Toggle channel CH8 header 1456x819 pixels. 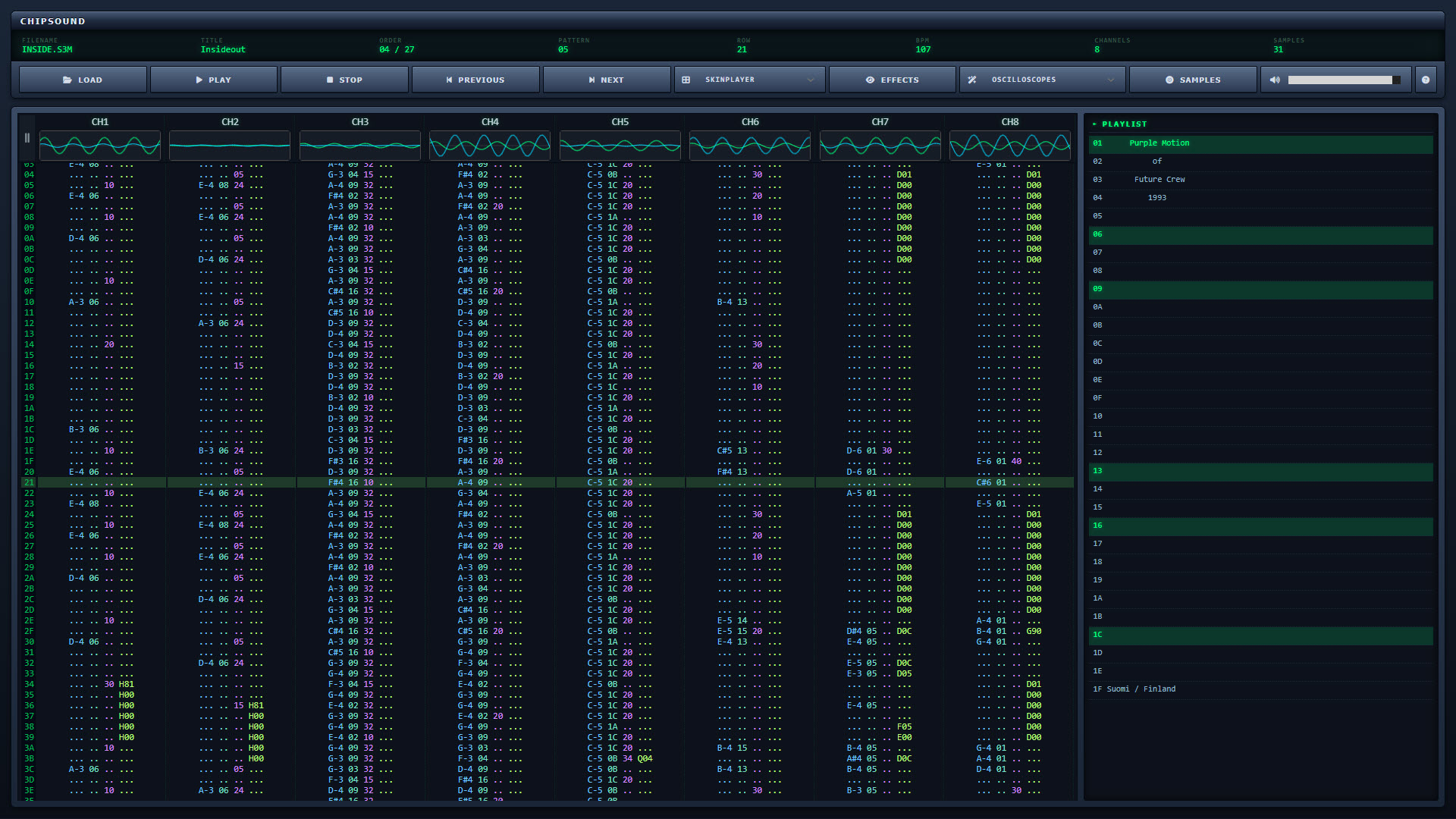click(1010, 121)
